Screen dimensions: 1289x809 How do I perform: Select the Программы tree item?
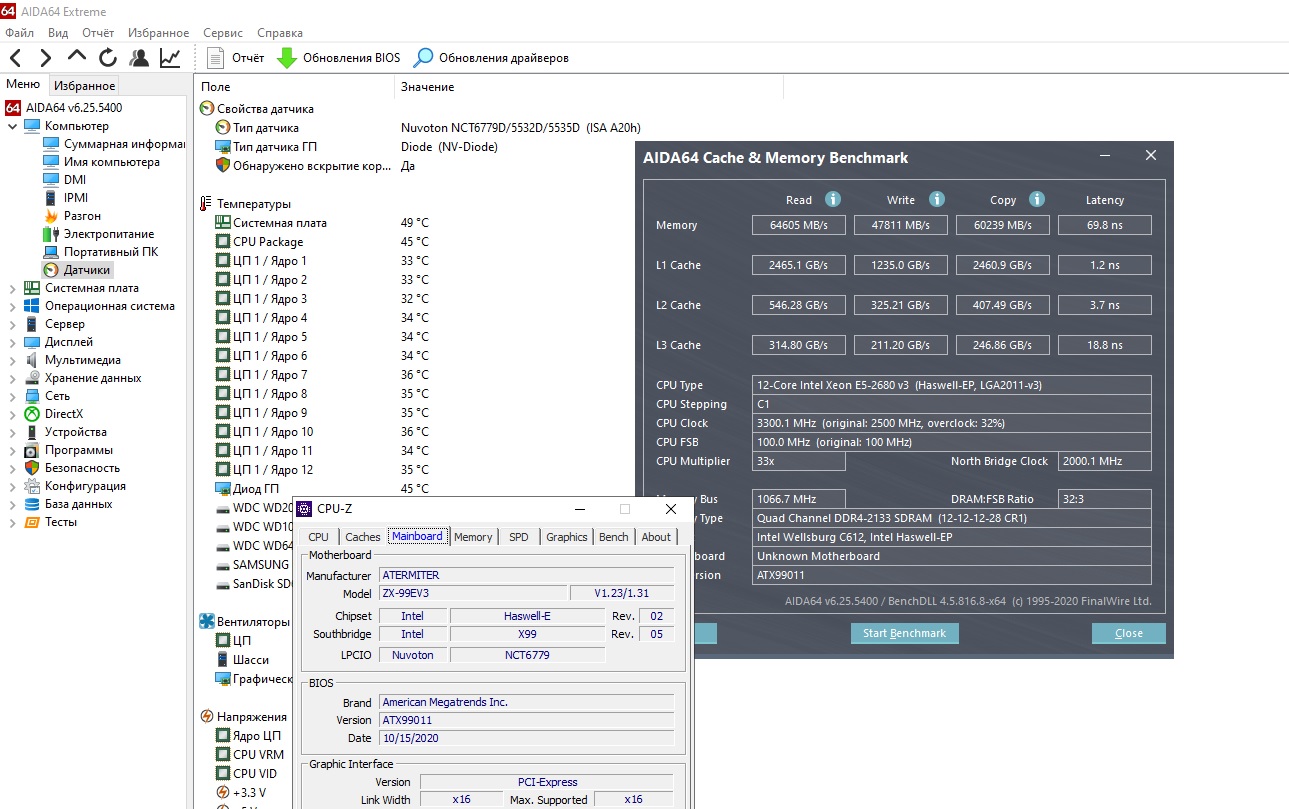[x=68, y=450]
